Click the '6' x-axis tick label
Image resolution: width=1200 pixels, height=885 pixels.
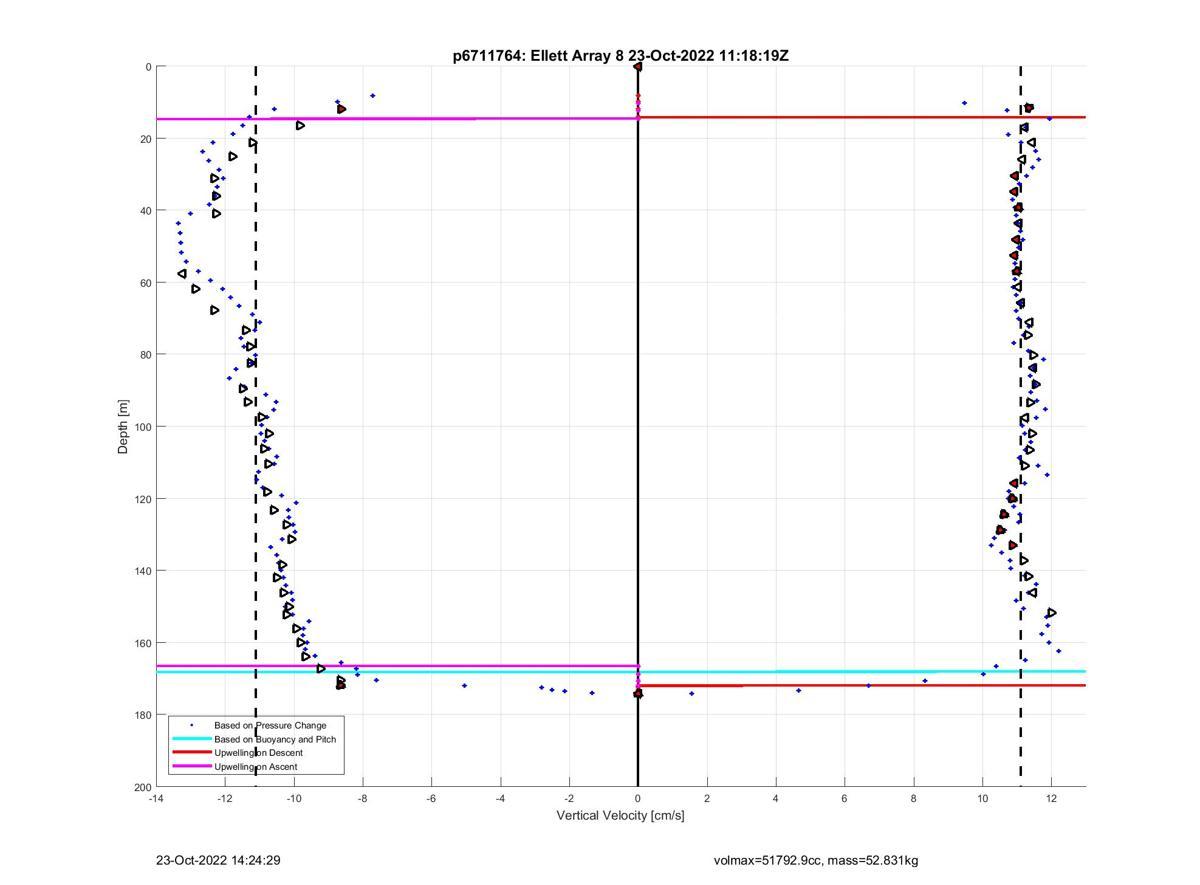point(845,798)
